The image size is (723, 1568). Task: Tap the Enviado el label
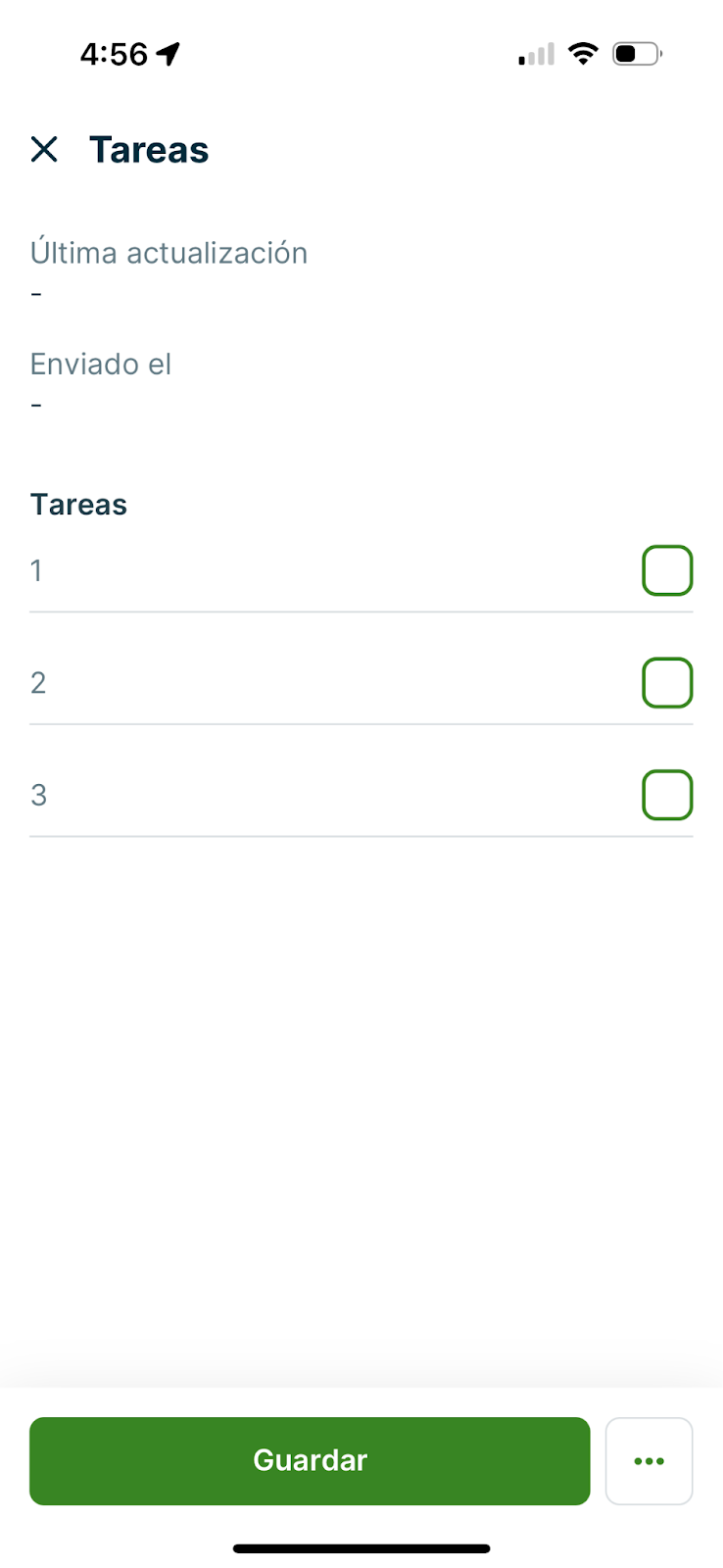101,365
